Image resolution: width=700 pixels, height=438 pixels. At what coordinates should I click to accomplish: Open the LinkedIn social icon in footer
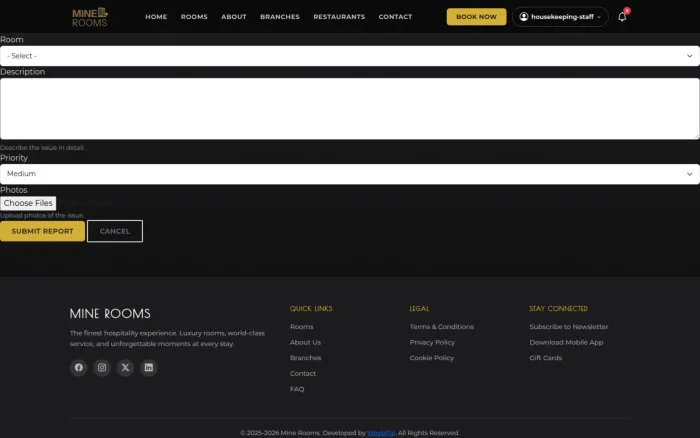click(x=149, y=367)
